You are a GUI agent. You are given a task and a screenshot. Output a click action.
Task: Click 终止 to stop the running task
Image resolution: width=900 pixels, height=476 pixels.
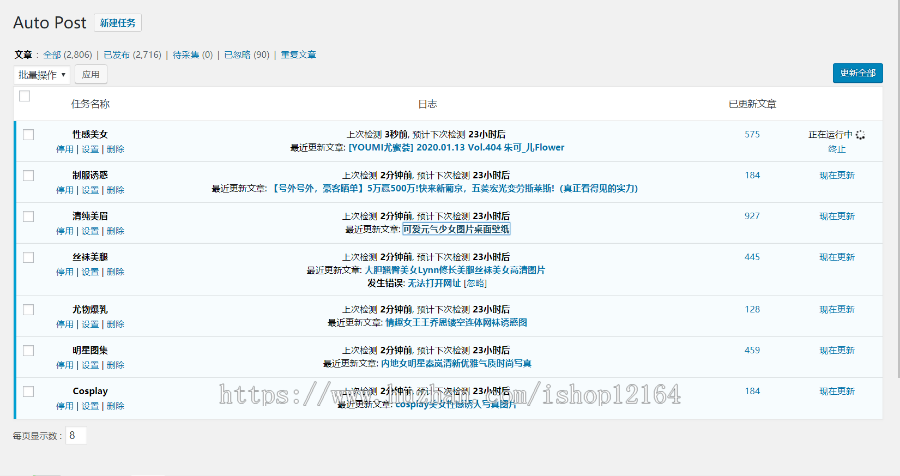(836, 149)
